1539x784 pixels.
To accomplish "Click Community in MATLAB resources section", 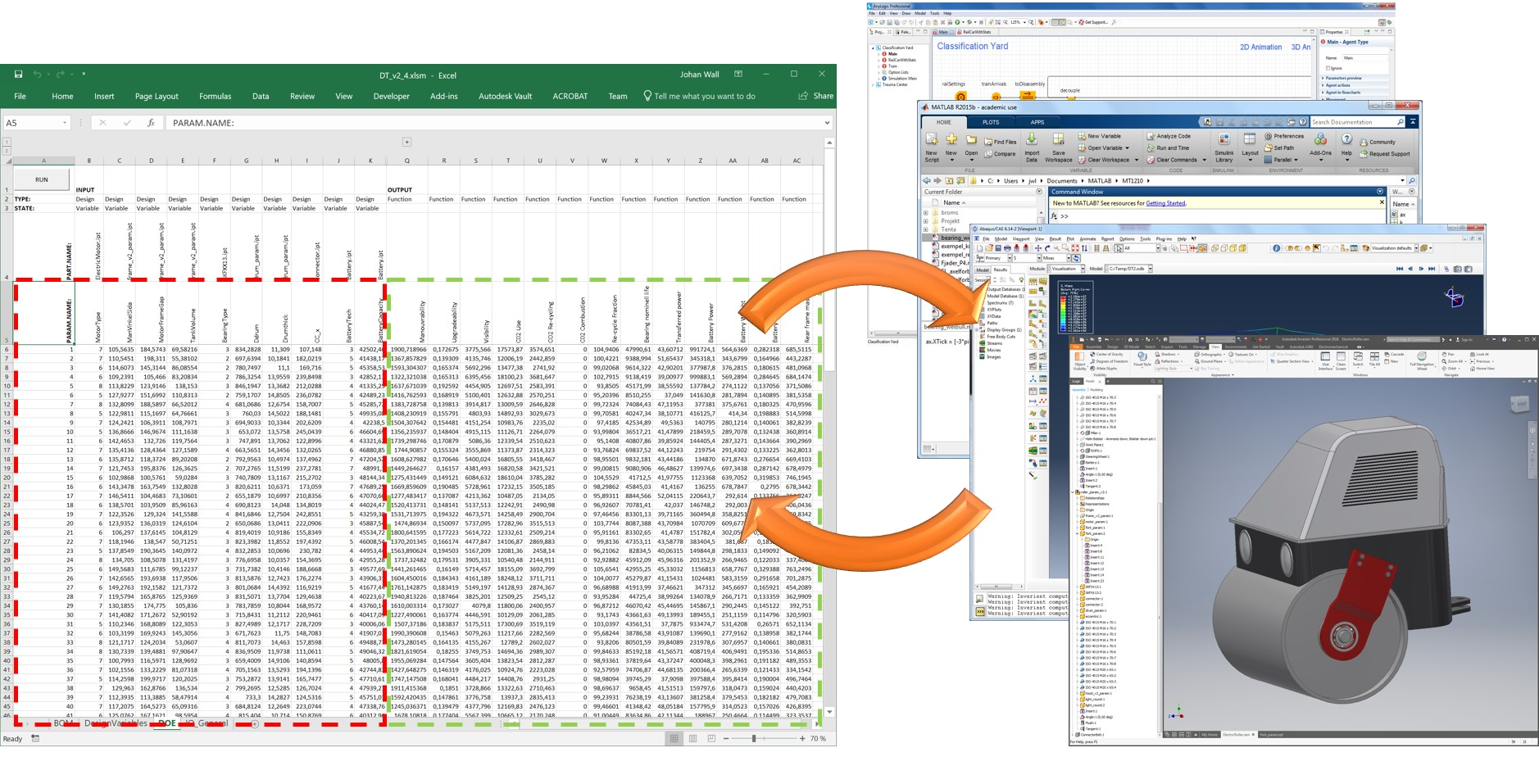I will tap(1377, 142).
